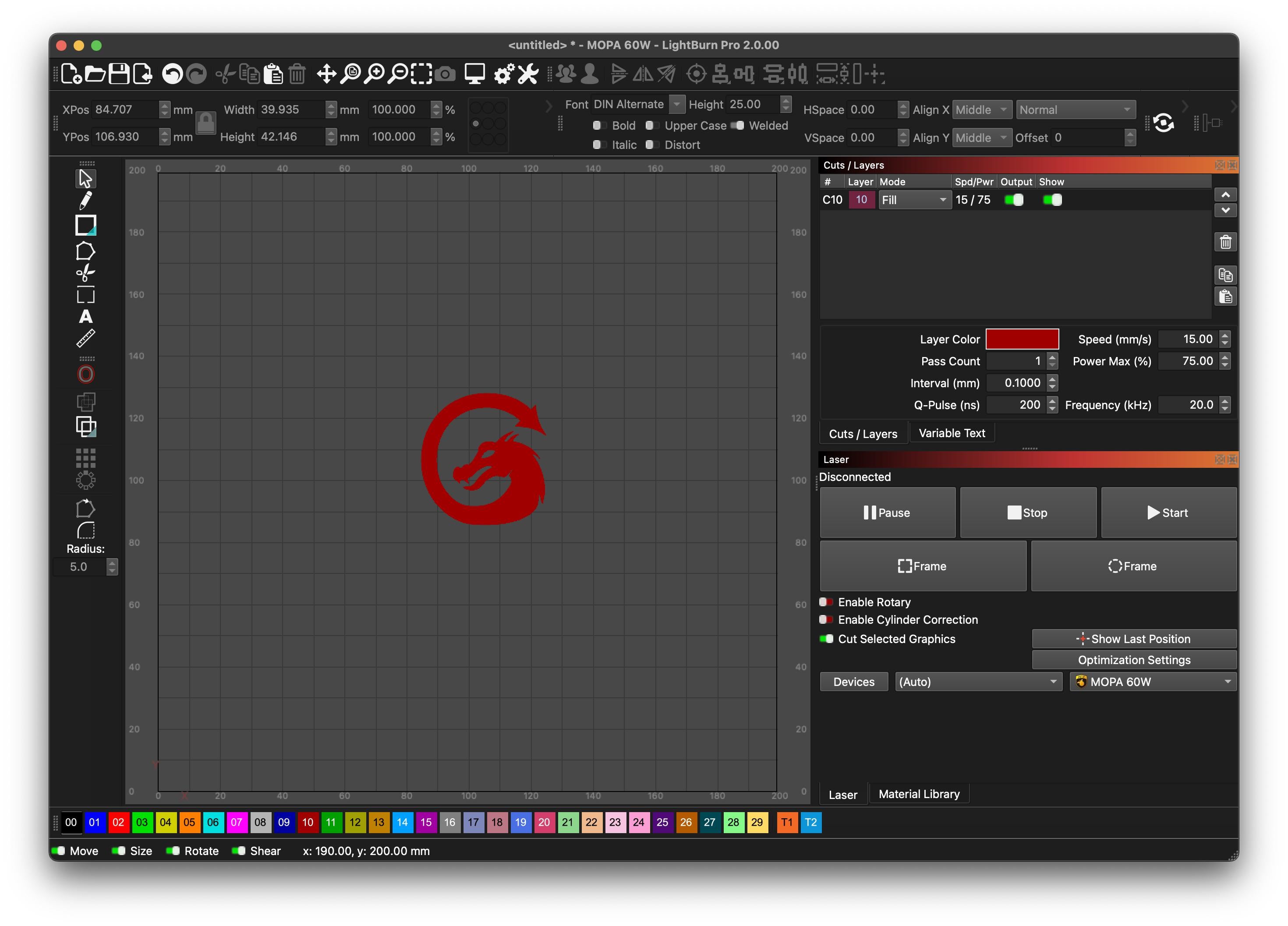The image size is (1288, 926).
Task: Open the Align Y Middle dropdown
Action: tap(982, 138)
